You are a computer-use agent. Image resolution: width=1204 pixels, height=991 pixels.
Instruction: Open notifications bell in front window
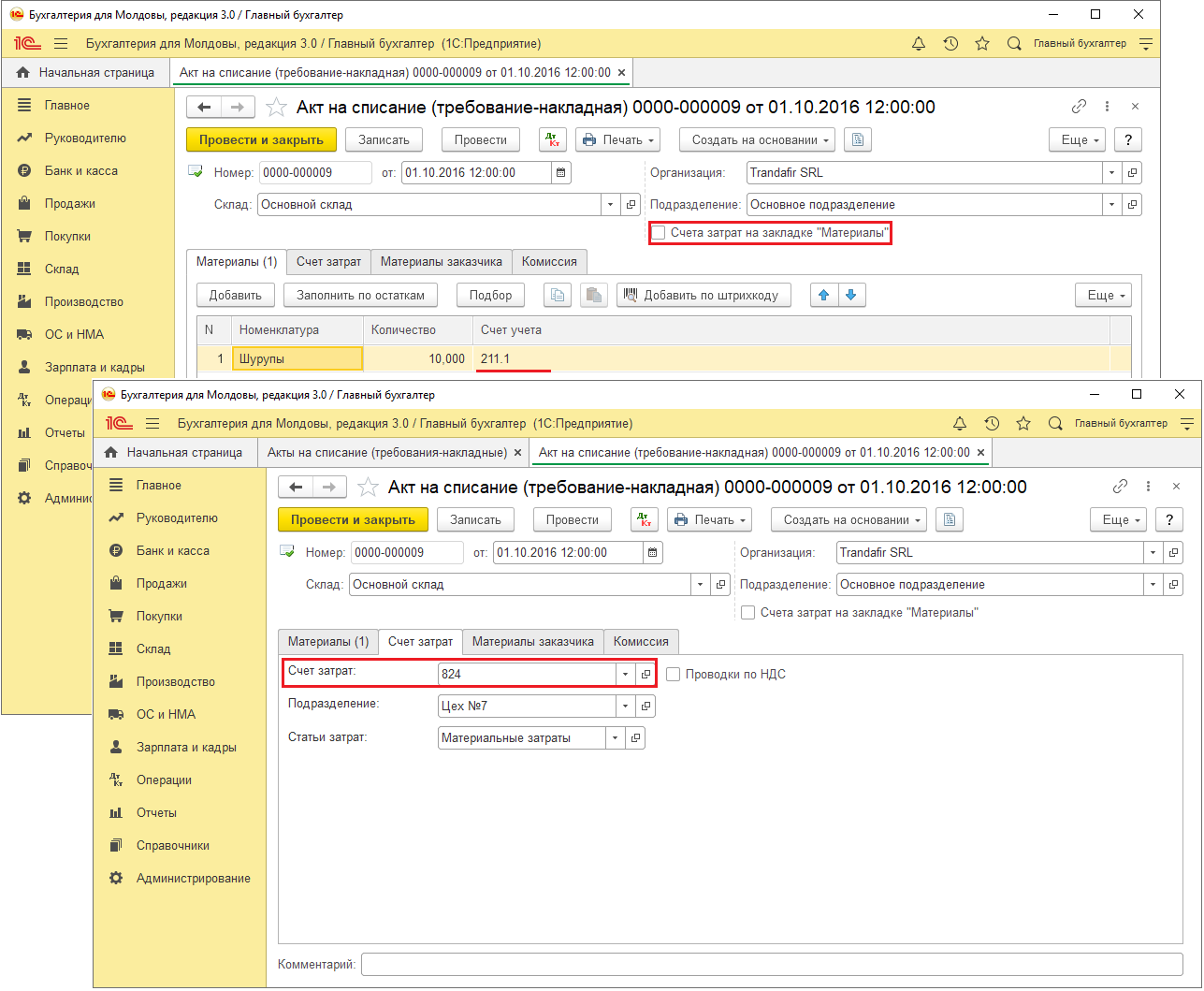pos(960,423)
